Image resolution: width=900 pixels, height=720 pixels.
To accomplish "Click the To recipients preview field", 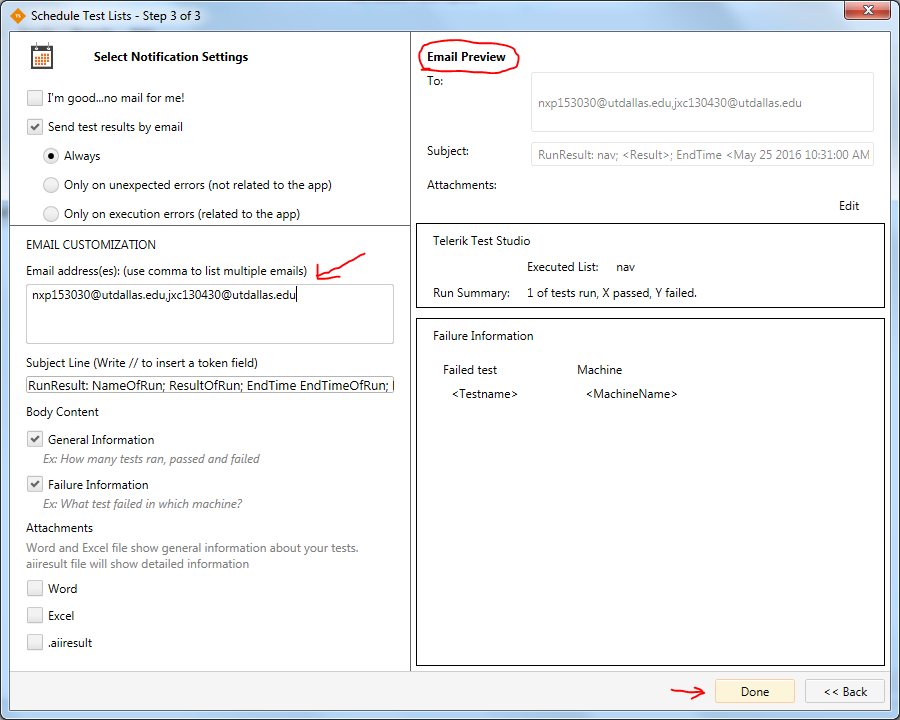I will coord(702,102).
